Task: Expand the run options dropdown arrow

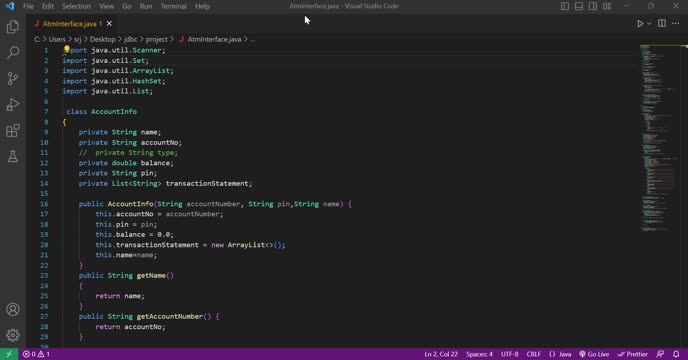Action: [649, 24]
